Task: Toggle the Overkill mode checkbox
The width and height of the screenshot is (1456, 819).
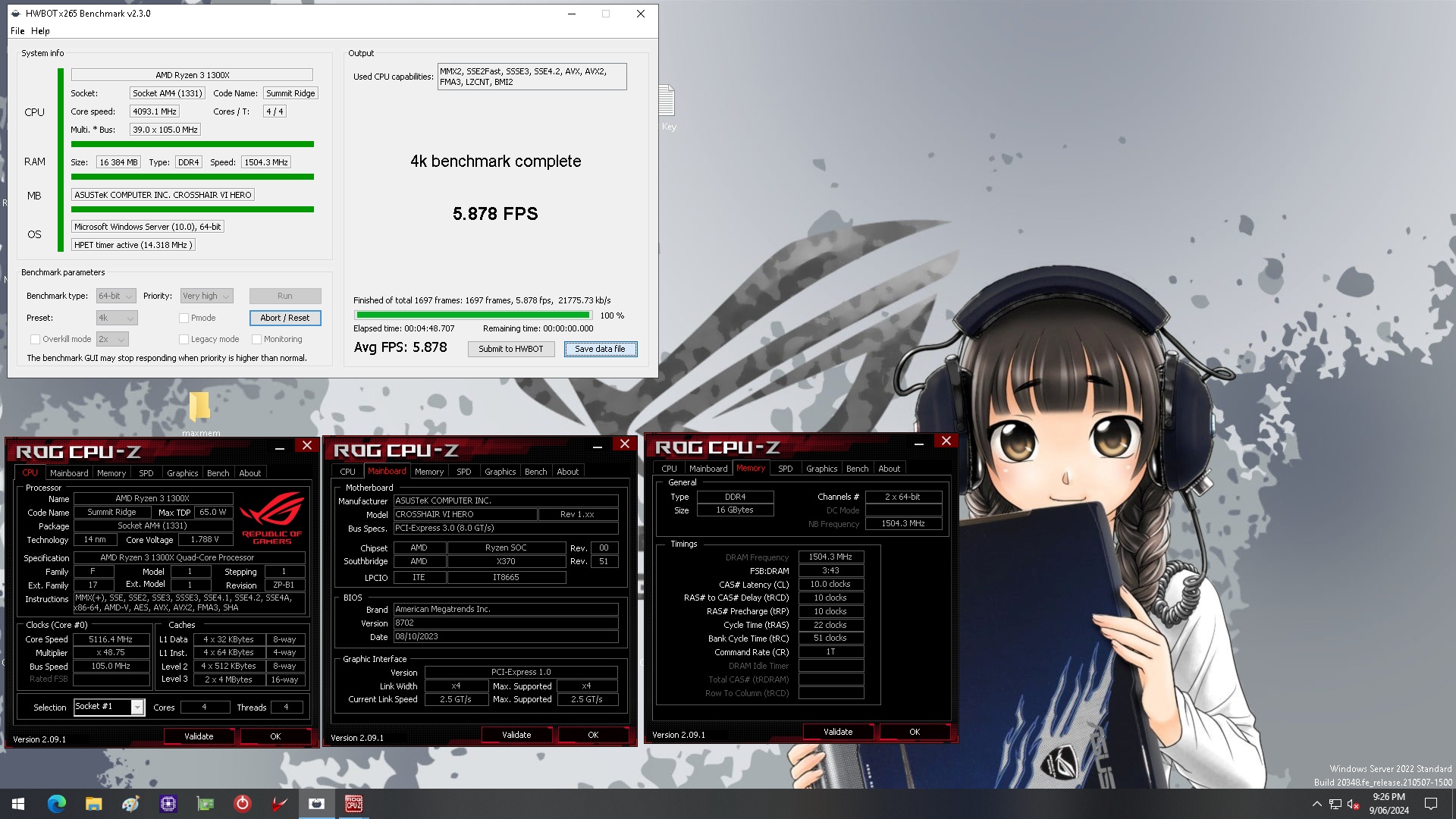Action: pyautogui.click(x=35, y=339)
